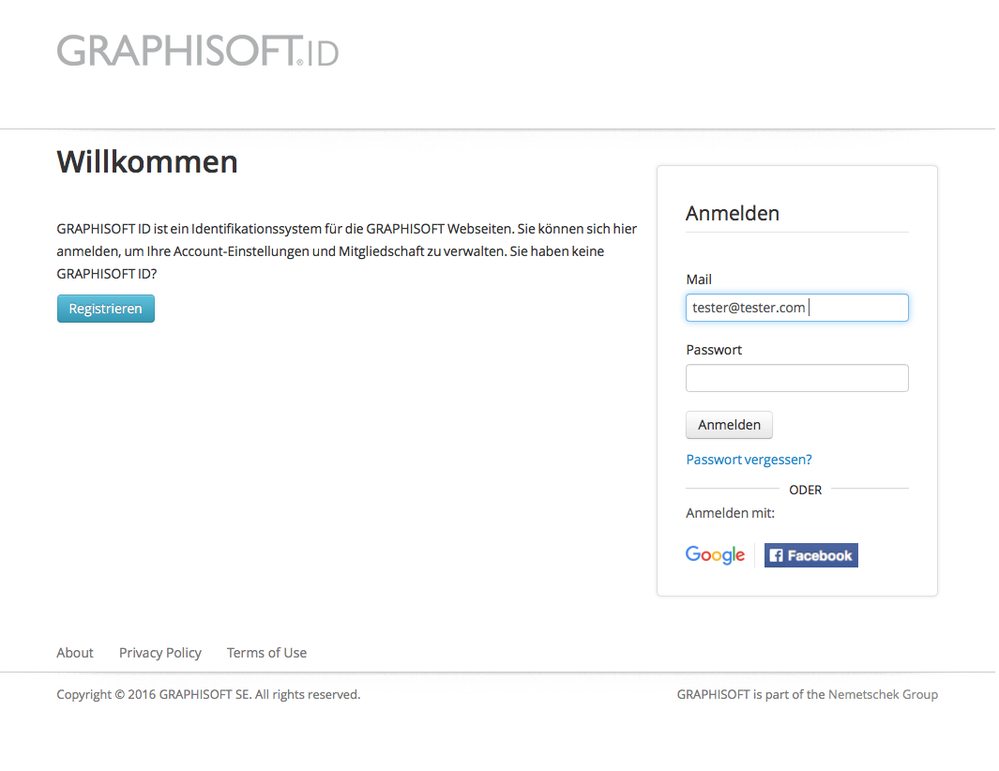Click the Passwort field label

point(714,350)
